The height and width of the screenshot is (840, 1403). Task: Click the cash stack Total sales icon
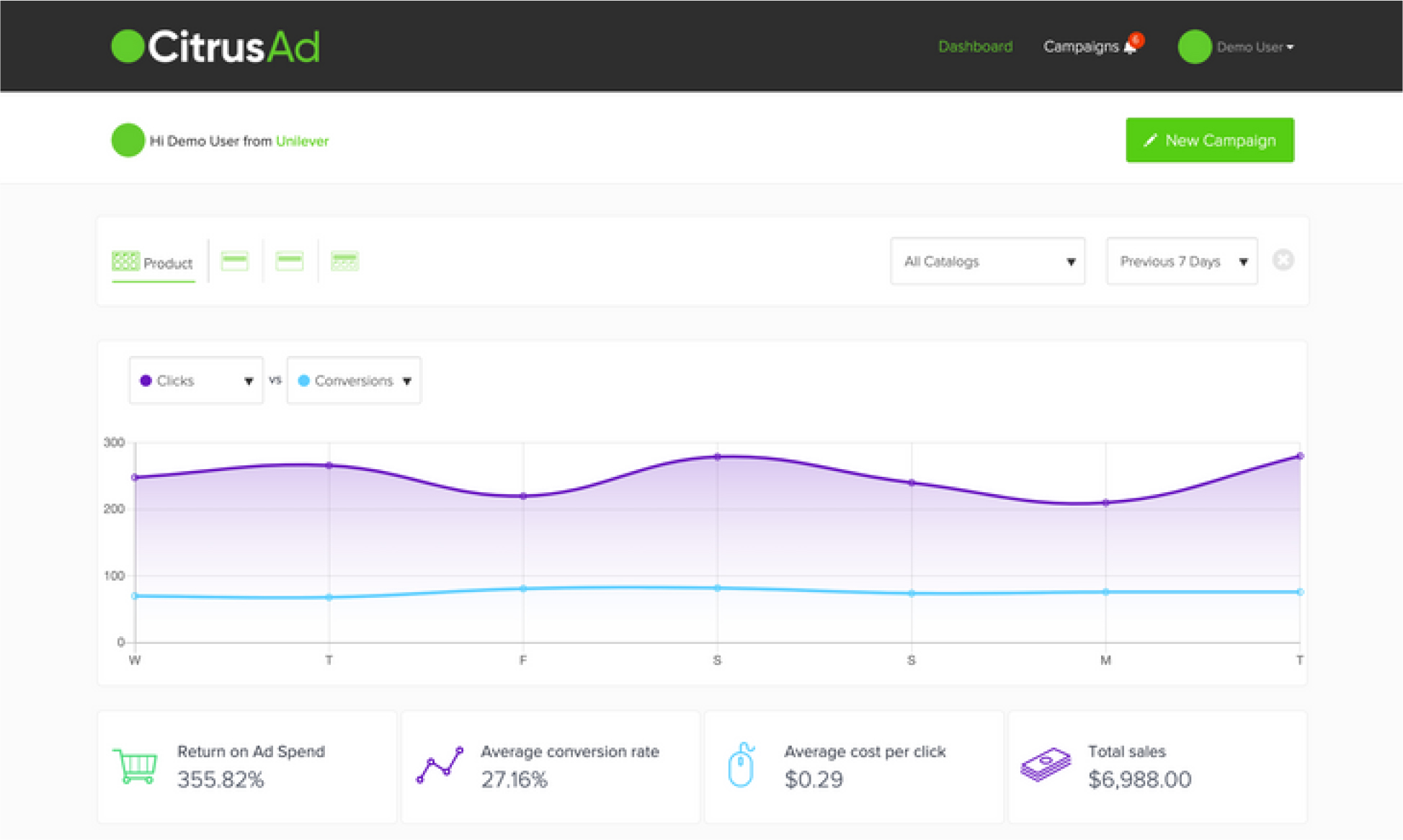coord(1046,765)
